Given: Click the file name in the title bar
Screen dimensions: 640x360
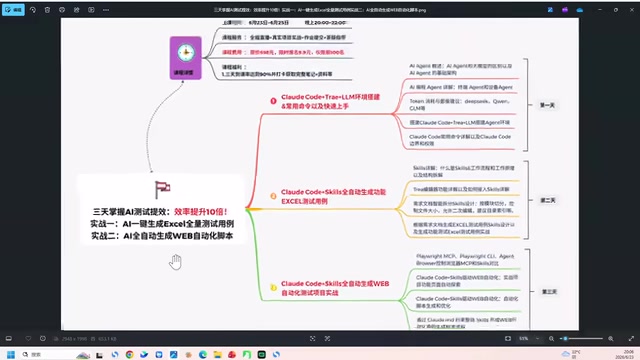Looking at the screenshot, I should [320, 10].
